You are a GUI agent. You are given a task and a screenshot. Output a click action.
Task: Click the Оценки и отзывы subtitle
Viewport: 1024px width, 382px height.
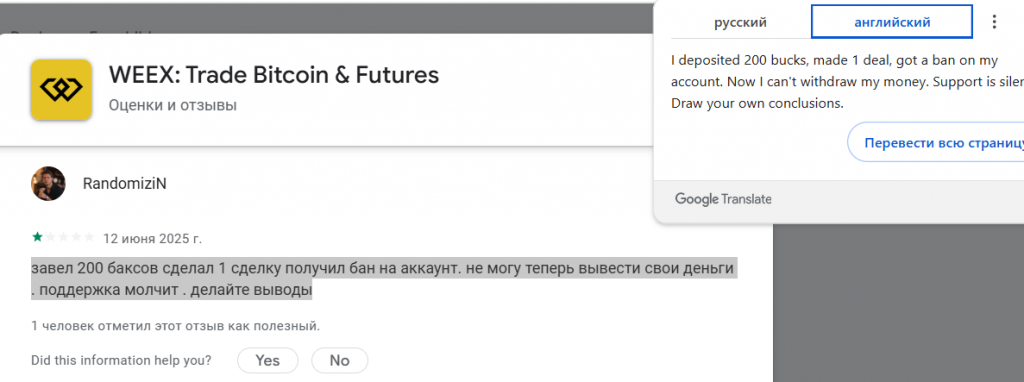pos(172,105)
